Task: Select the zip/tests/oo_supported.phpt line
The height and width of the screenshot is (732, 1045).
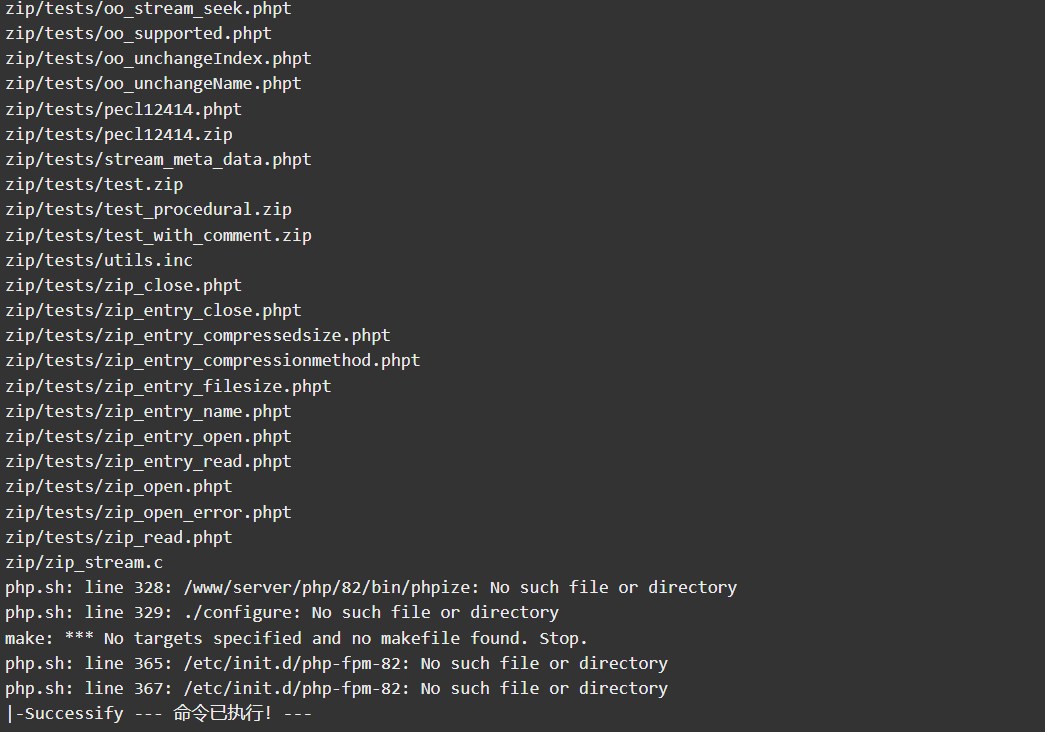Action: pos(138,34)
